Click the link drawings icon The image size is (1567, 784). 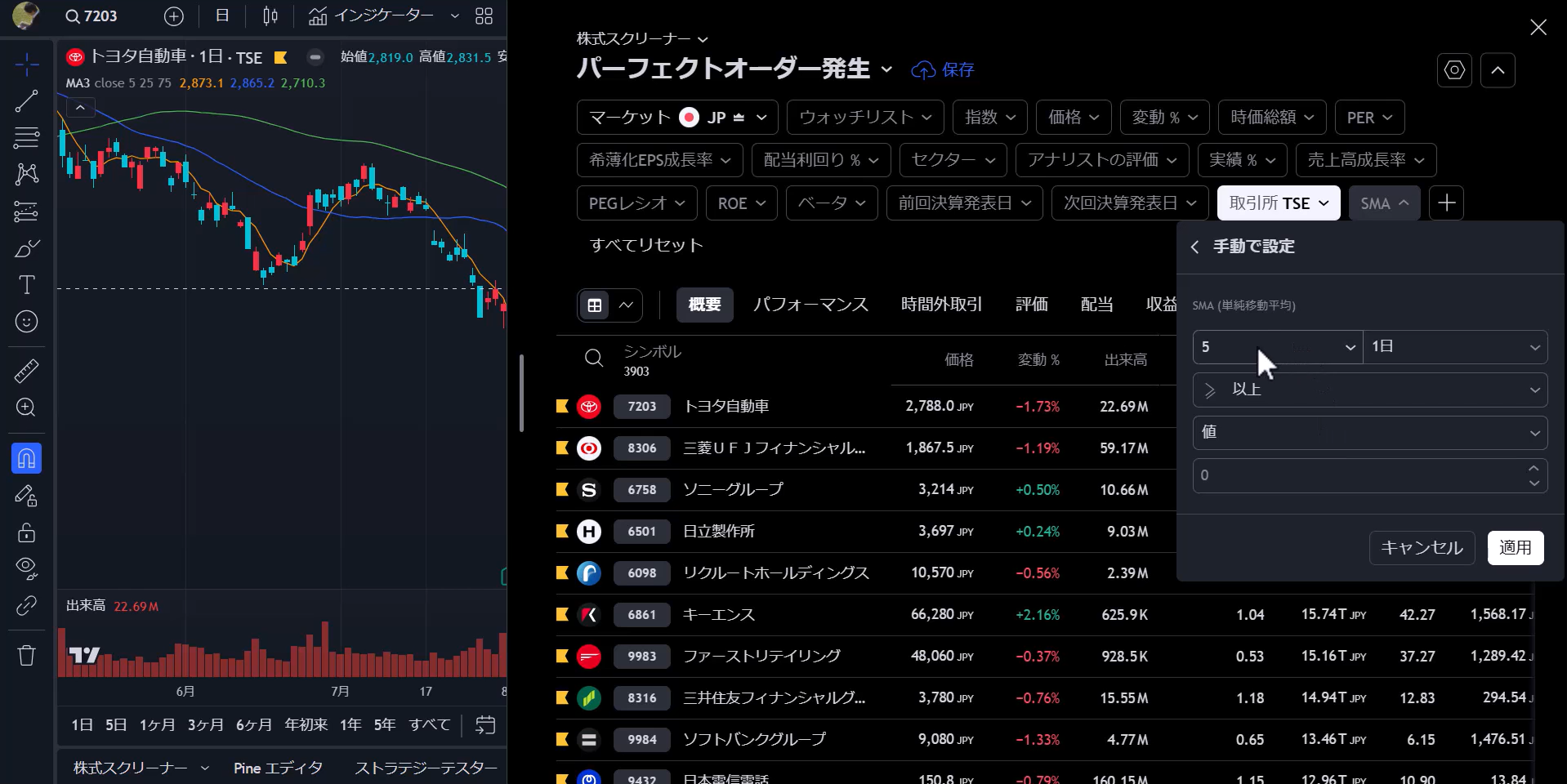[26, 605]
